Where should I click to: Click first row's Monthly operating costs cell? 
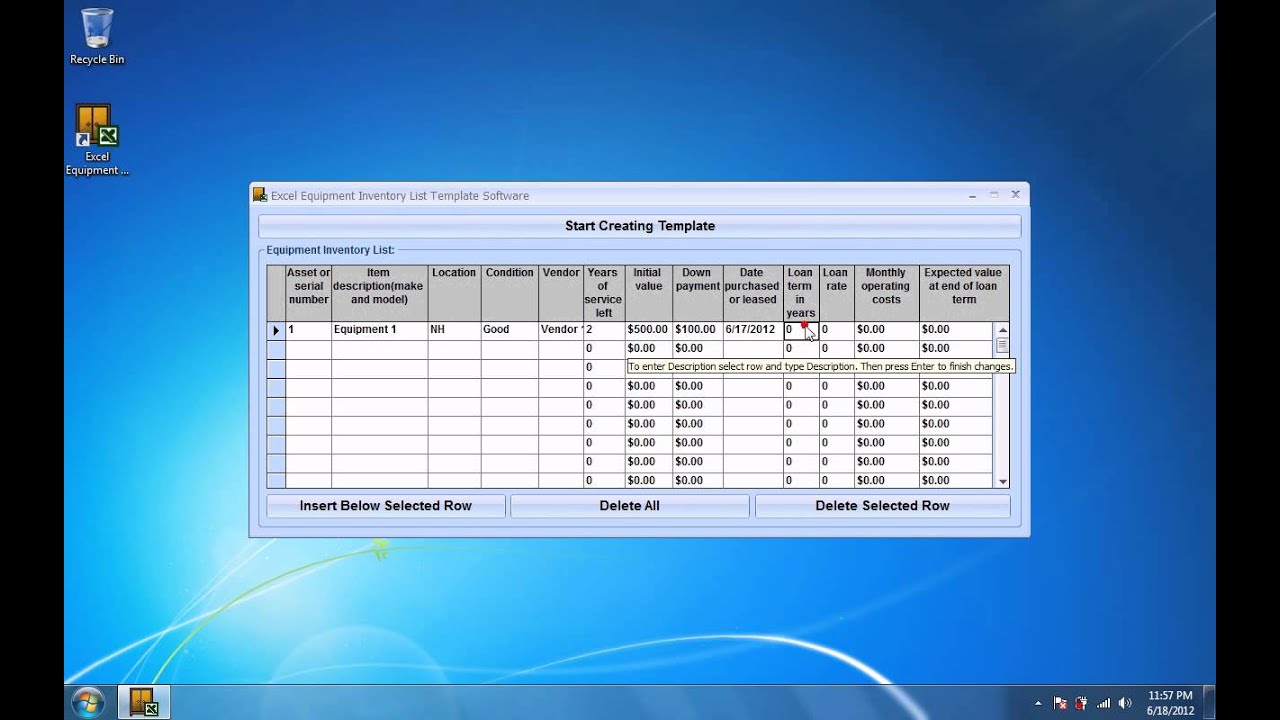pos(886,330)
